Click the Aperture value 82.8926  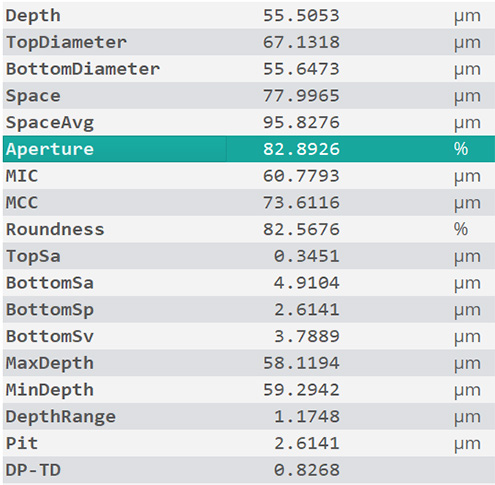(301, 149)
